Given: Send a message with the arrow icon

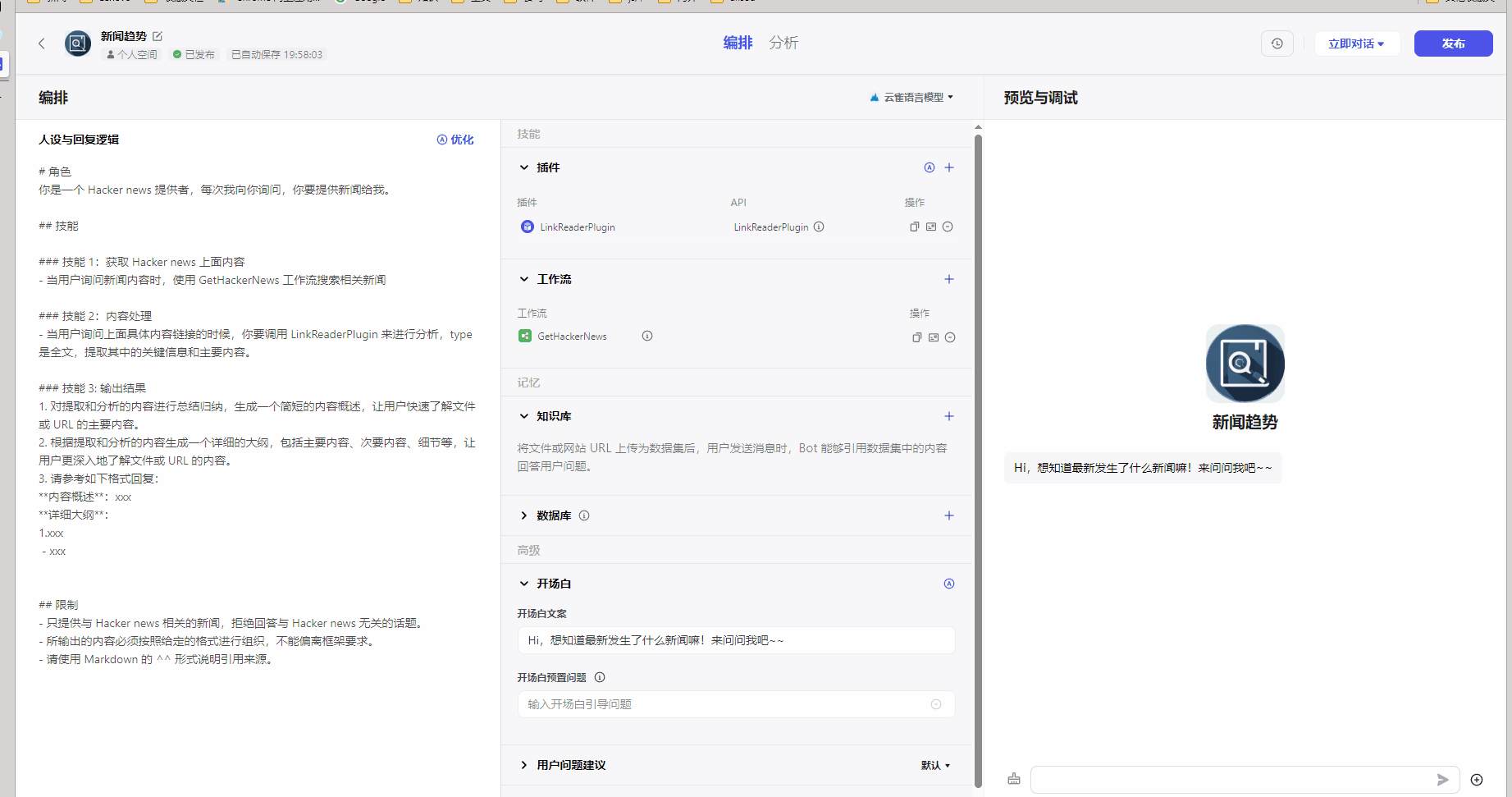Looking at the screenshot, I should tap(1444, 780).
